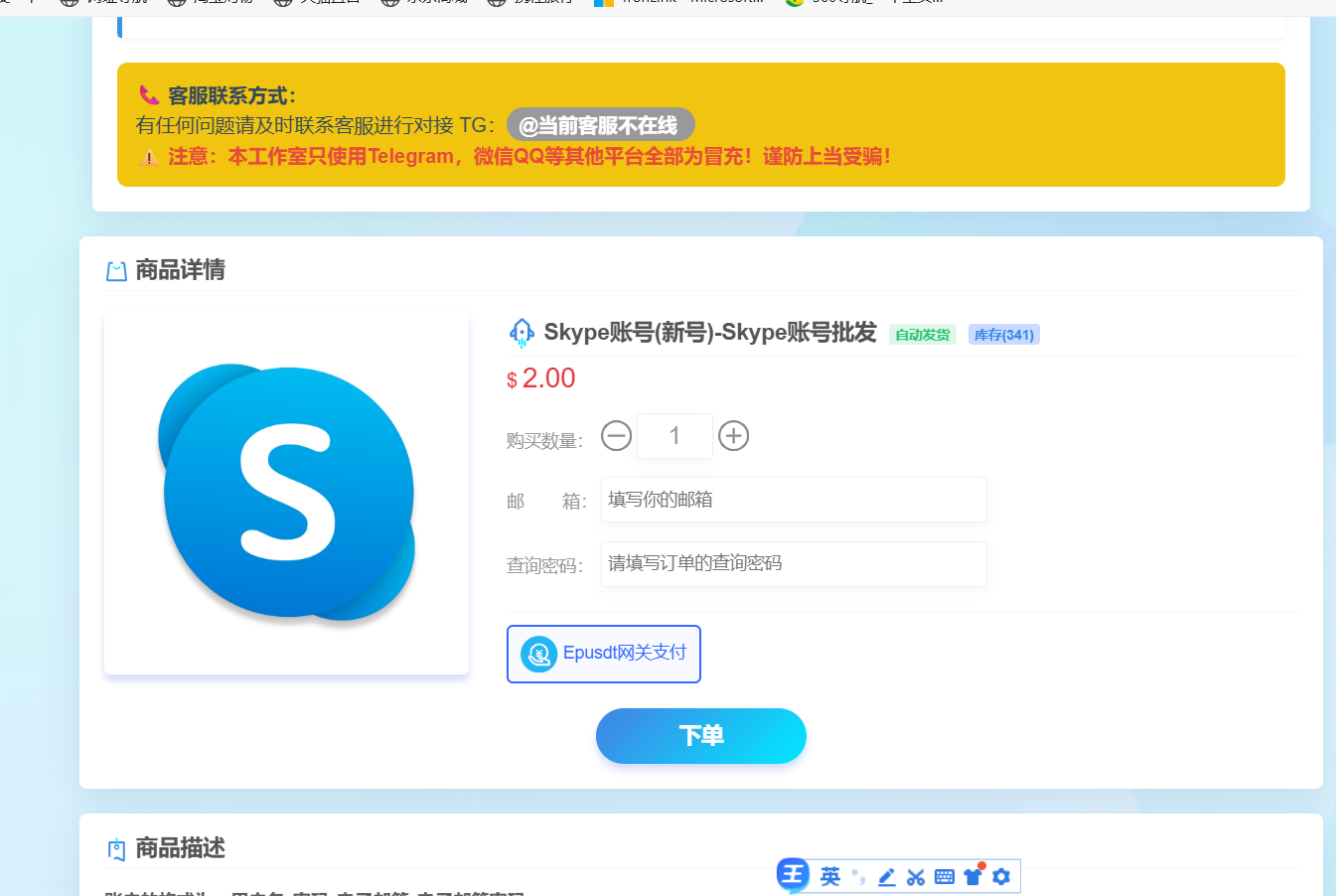
Task: Select the Epusdt网关支付 payment option
Action: point(604,654)
